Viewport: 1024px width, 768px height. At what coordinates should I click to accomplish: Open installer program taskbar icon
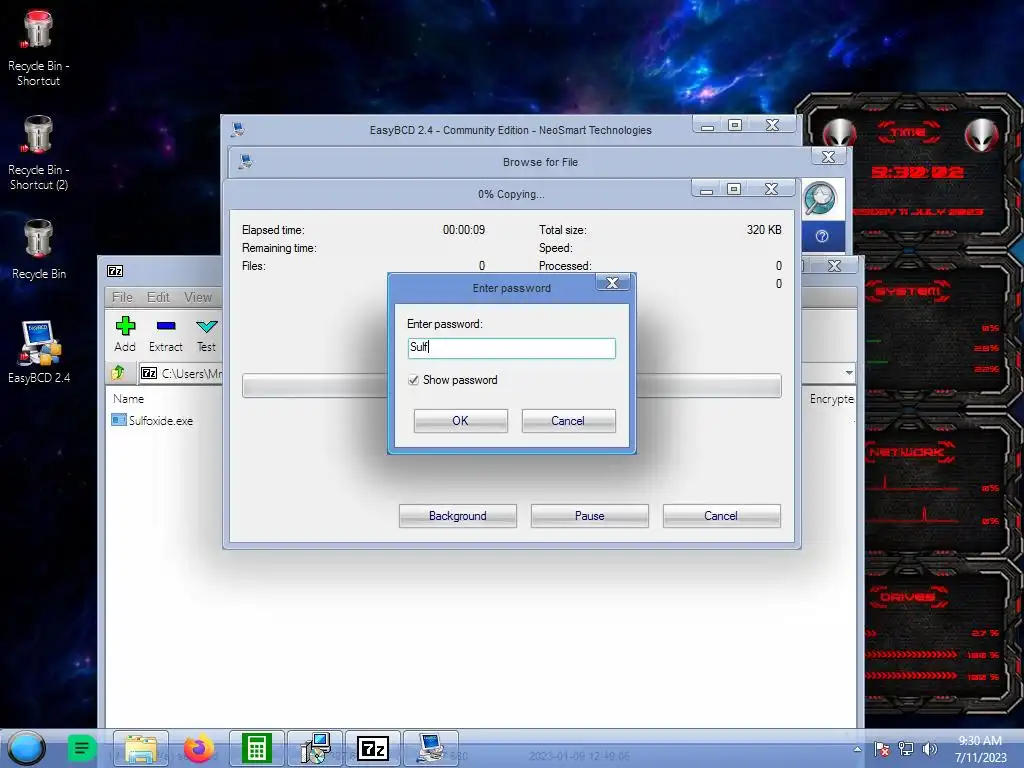(315, 748)
